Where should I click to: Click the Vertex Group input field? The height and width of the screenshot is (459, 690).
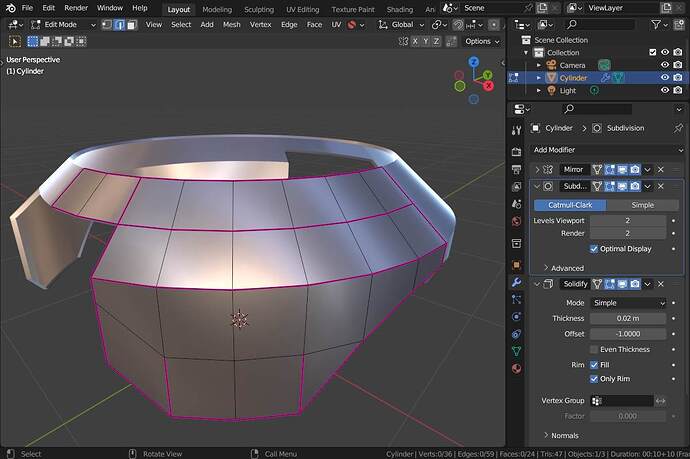coord(622,400)
